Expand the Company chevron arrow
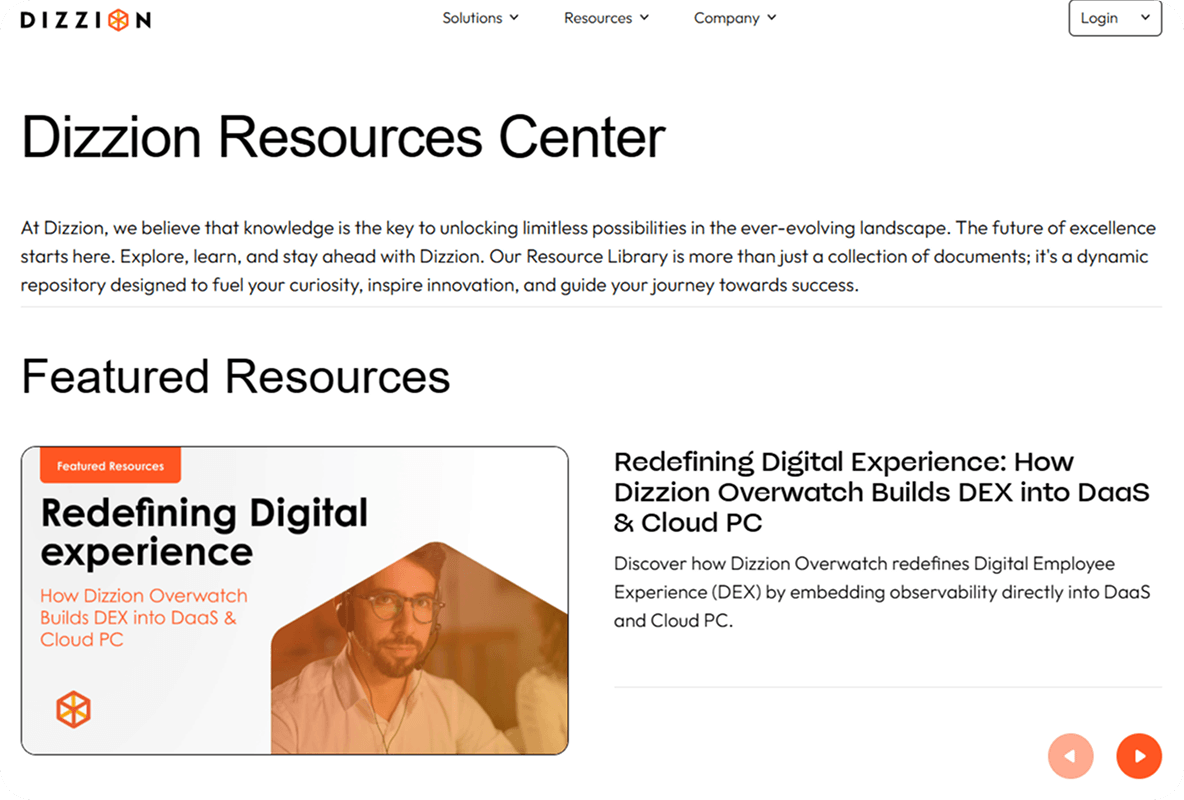The image size is (1184, 800). click(772, 17)
